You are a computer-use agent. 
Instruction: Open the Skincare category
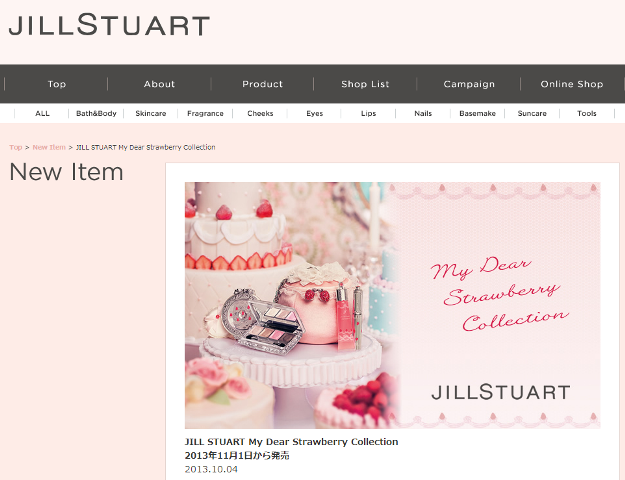click(151, 114)
